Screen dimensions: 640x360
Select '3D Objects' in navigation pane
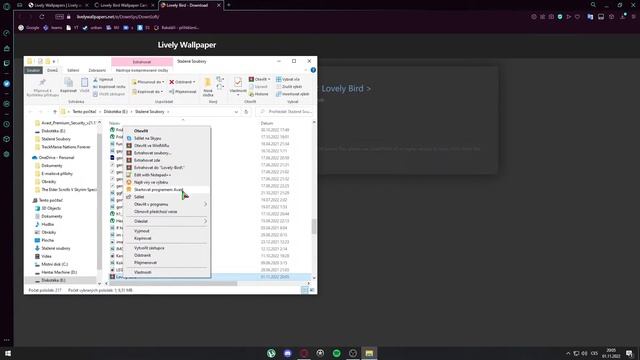coord(51,208)
